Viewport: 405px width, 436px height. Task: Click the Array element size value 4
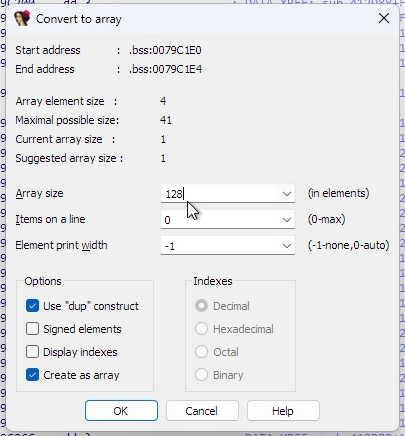click(x=163, y=101)
